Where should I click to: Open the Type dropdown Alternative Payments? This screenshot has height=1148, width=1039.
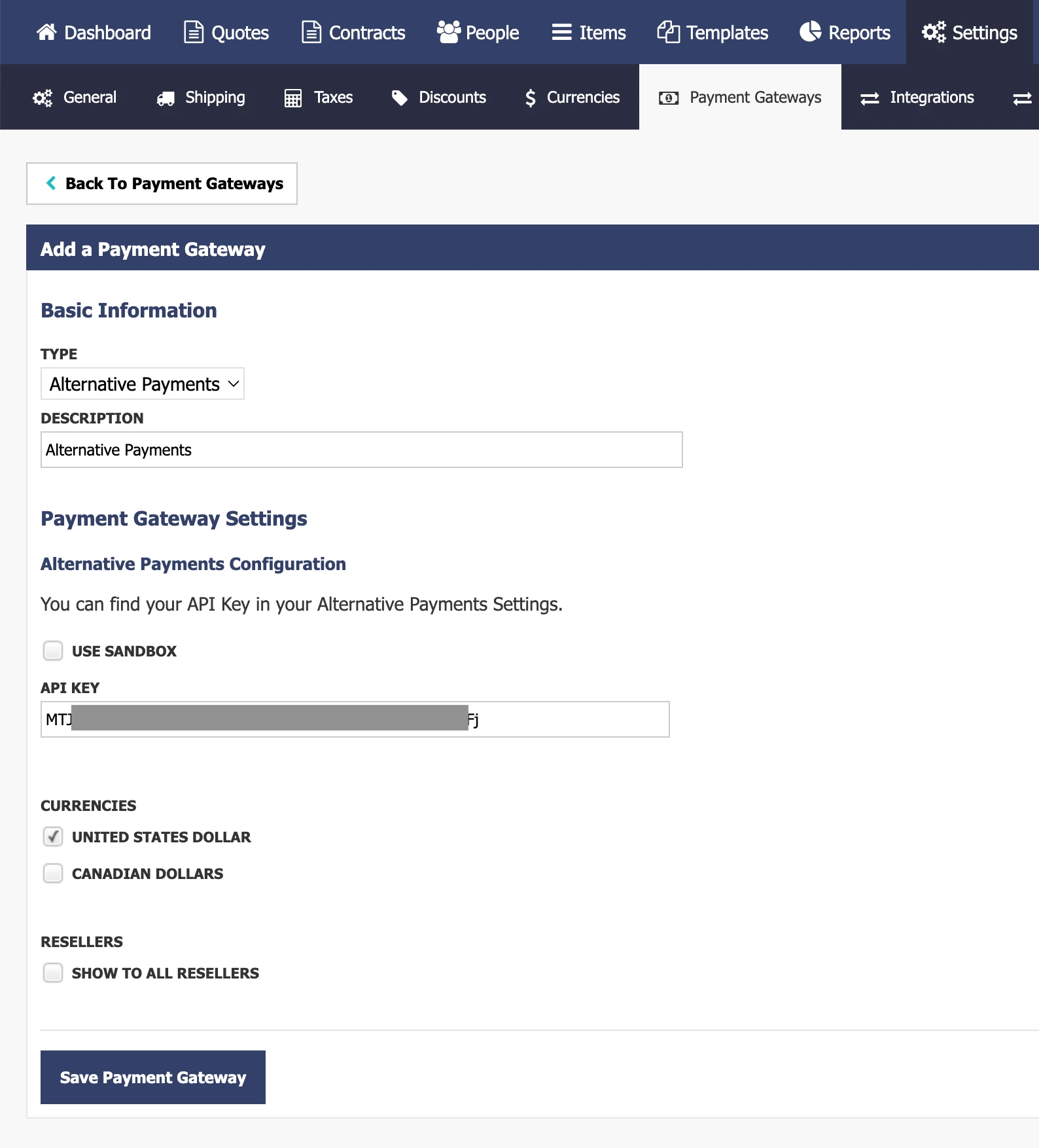coord(143,384)
